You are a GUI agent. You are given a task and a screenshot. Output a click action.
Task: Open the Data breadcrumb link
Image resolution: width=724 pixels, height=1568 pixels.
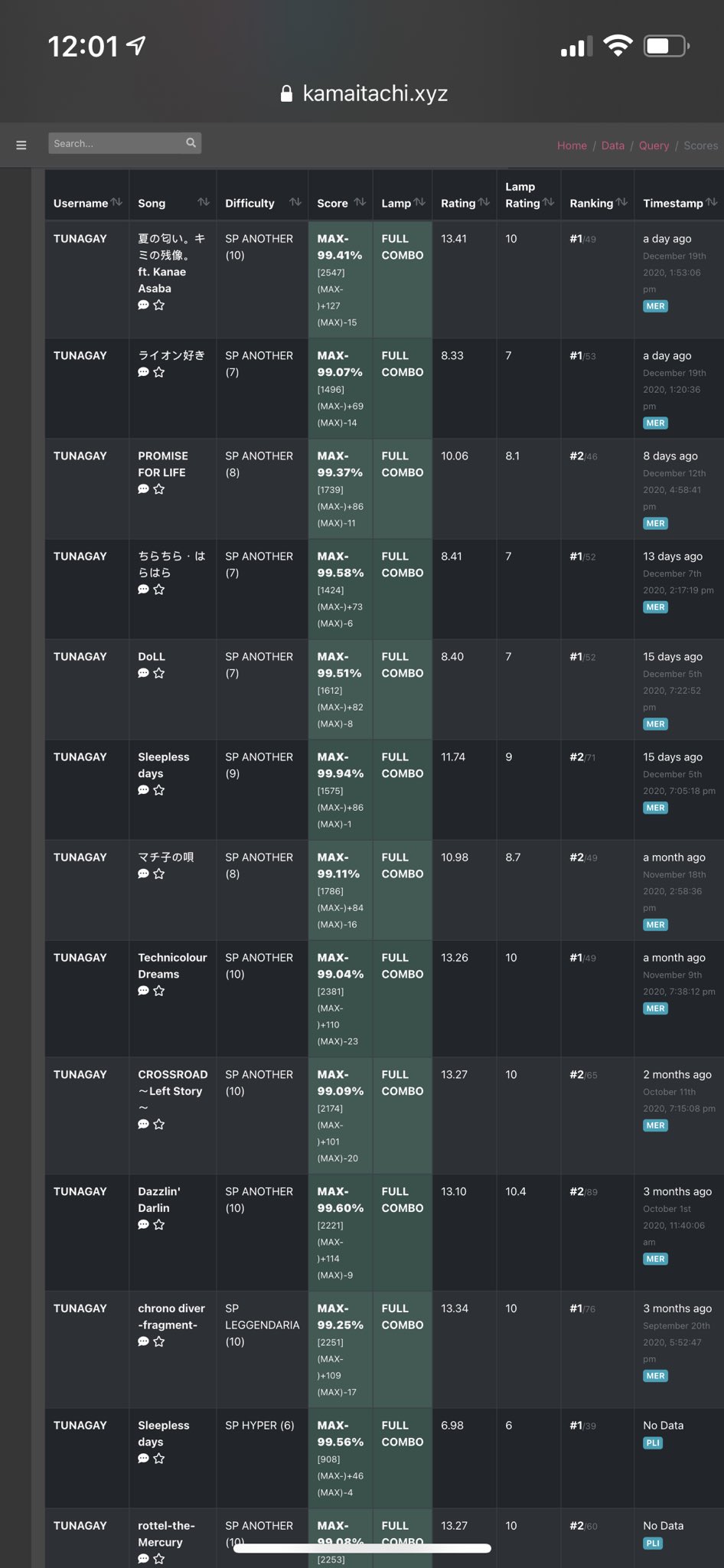click(612, 145)
